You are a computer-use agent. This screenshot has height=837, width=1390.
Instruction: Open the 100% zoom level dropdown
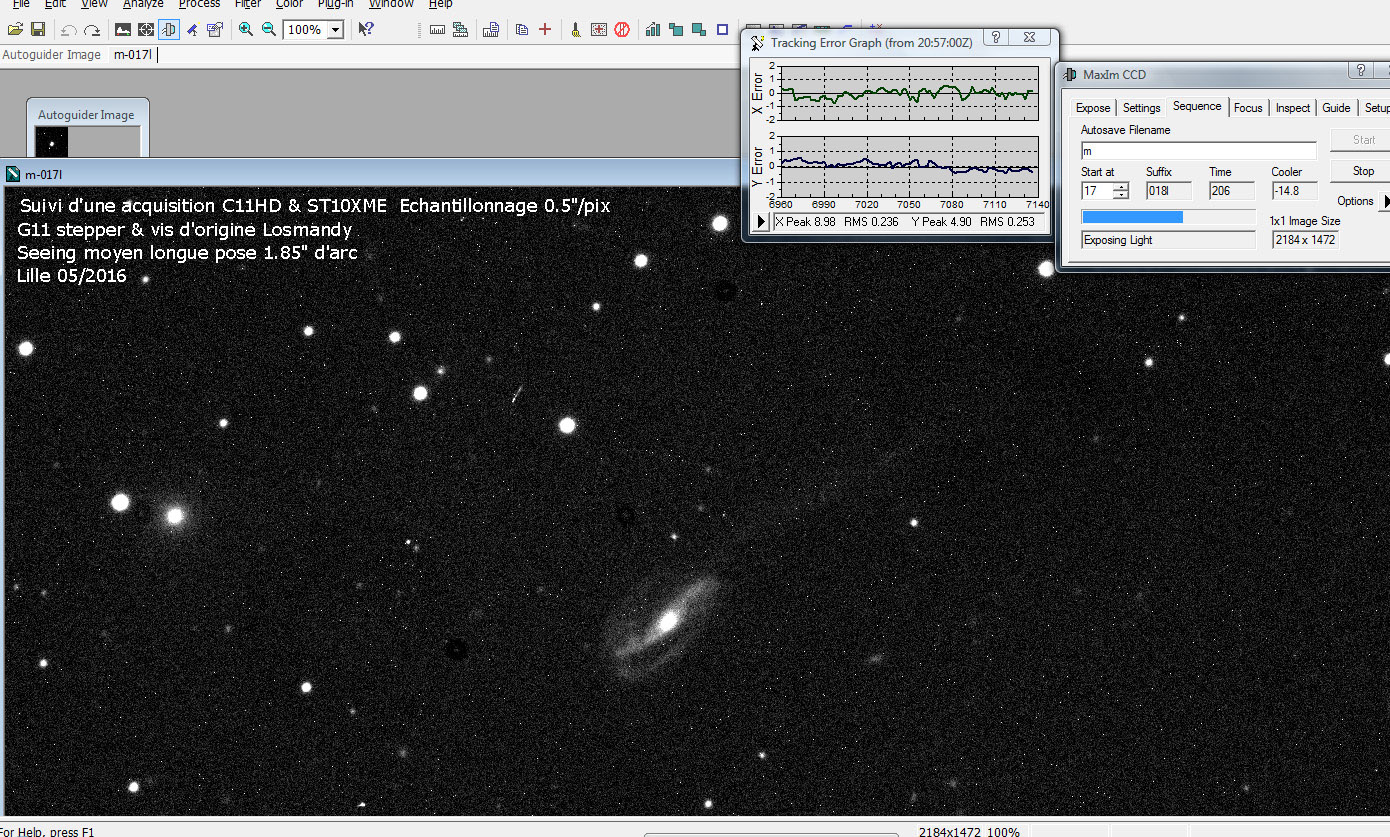(335, 30)
